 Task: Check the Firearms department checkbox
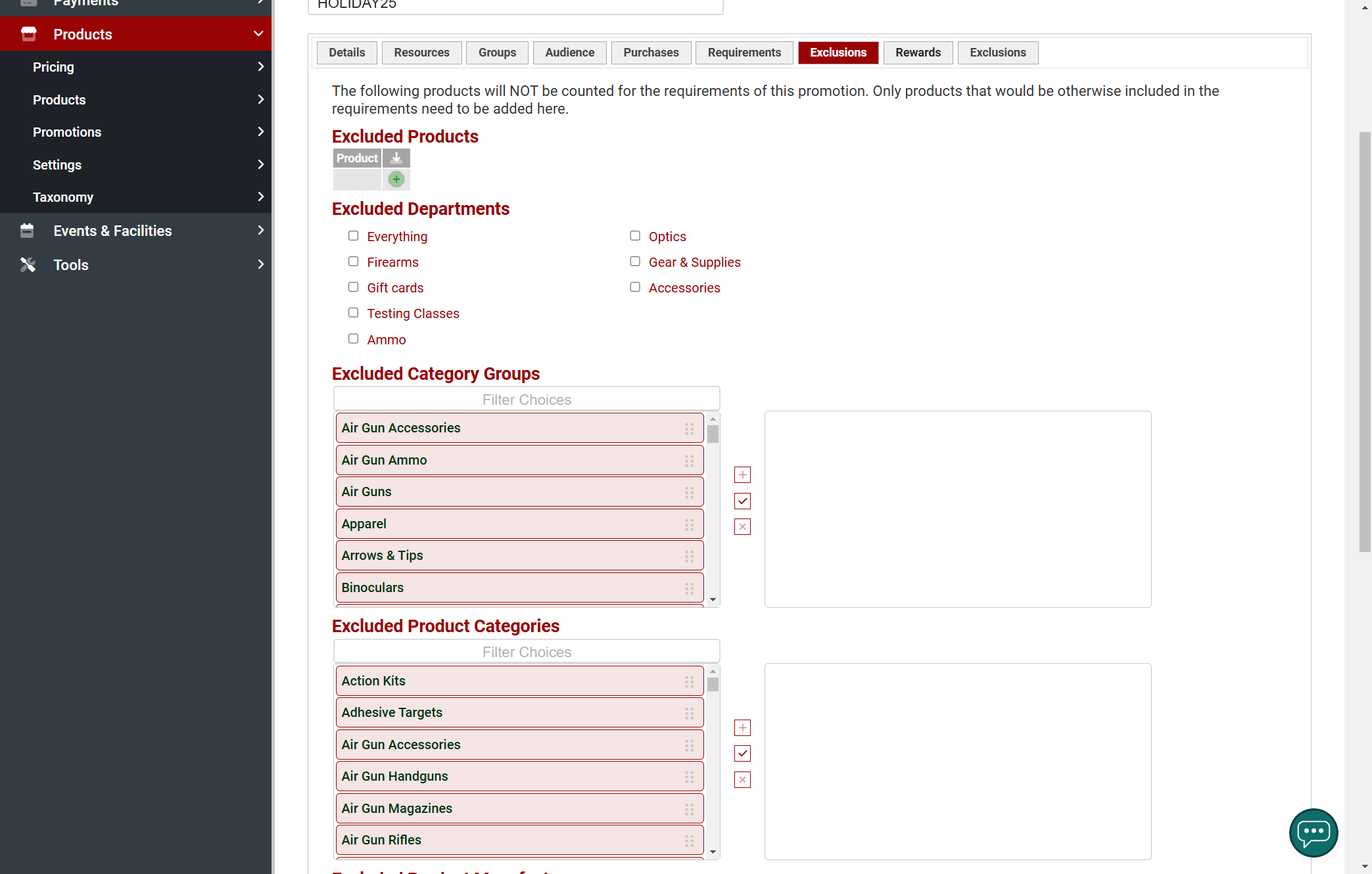(353, 262)
